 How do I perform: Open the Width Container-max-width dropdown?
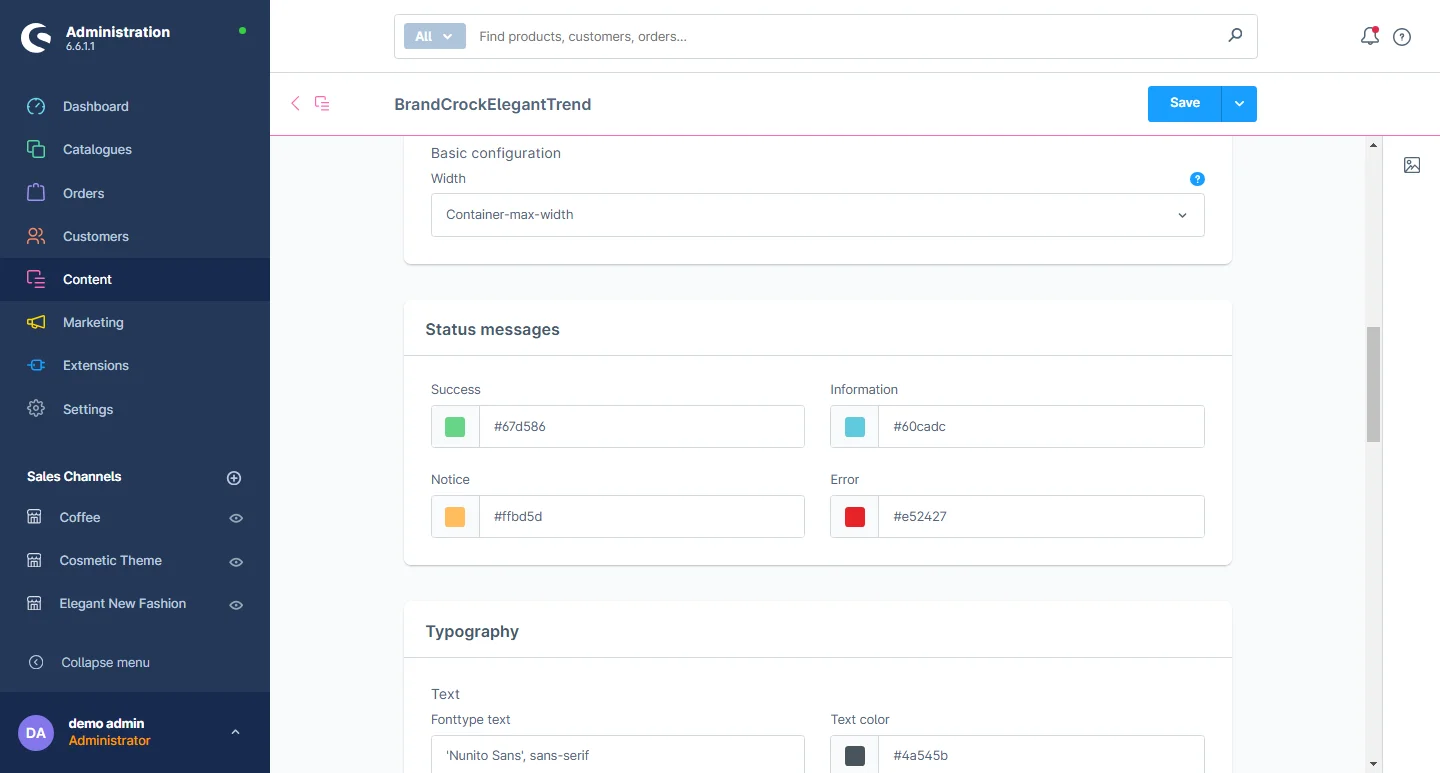(817, 215)
